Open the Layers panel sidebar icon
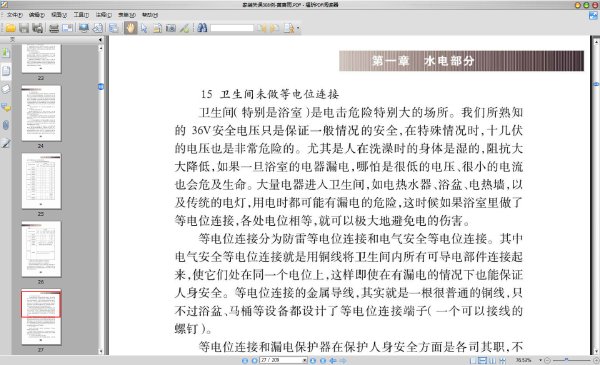The width and height of the screenshot is (600, 365). click(x=6, y=89)
